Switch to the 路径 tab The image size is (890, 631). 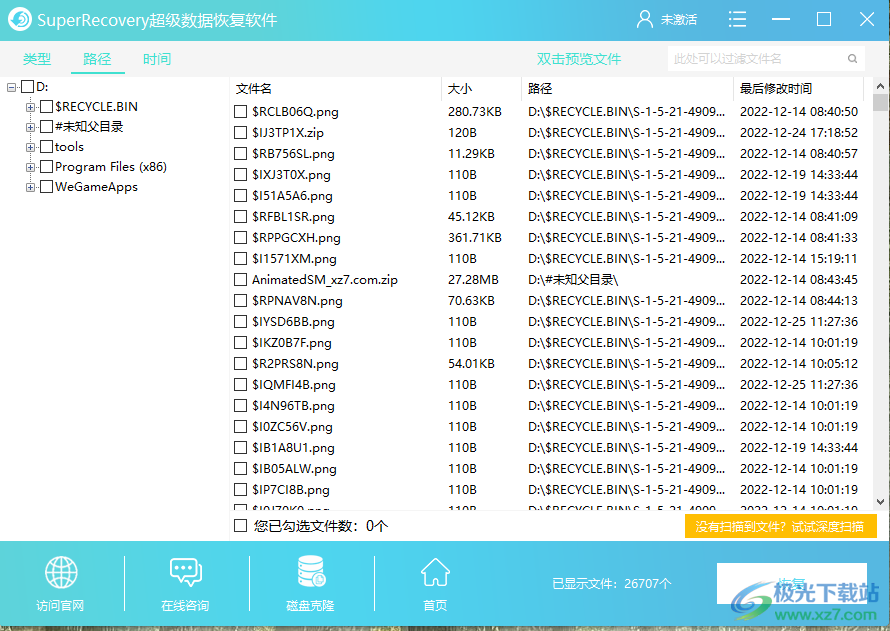coord(97,59)
